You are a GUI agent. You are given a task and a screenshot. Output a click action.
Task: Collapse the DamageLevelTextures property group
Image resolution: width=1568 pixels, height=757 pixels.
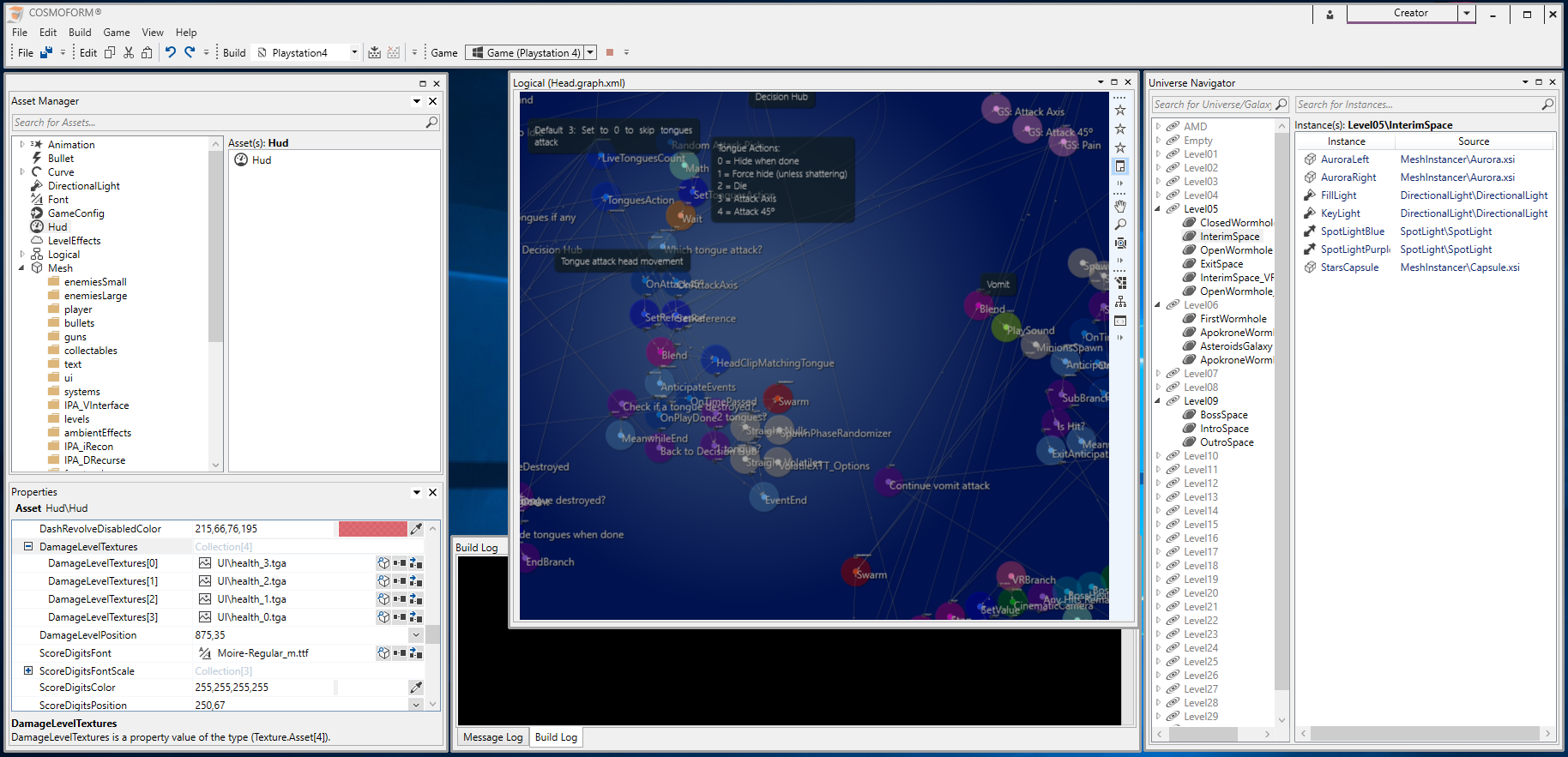pyautogui.click(x=28, y=546)
